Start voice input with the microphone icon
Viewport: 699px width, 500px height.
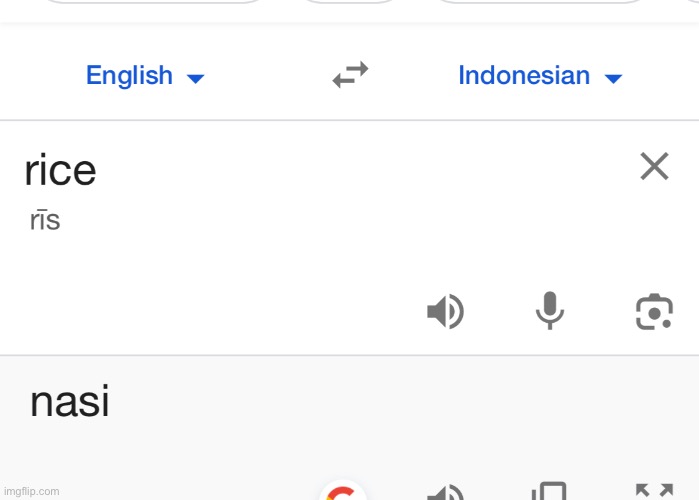(550, 310)
